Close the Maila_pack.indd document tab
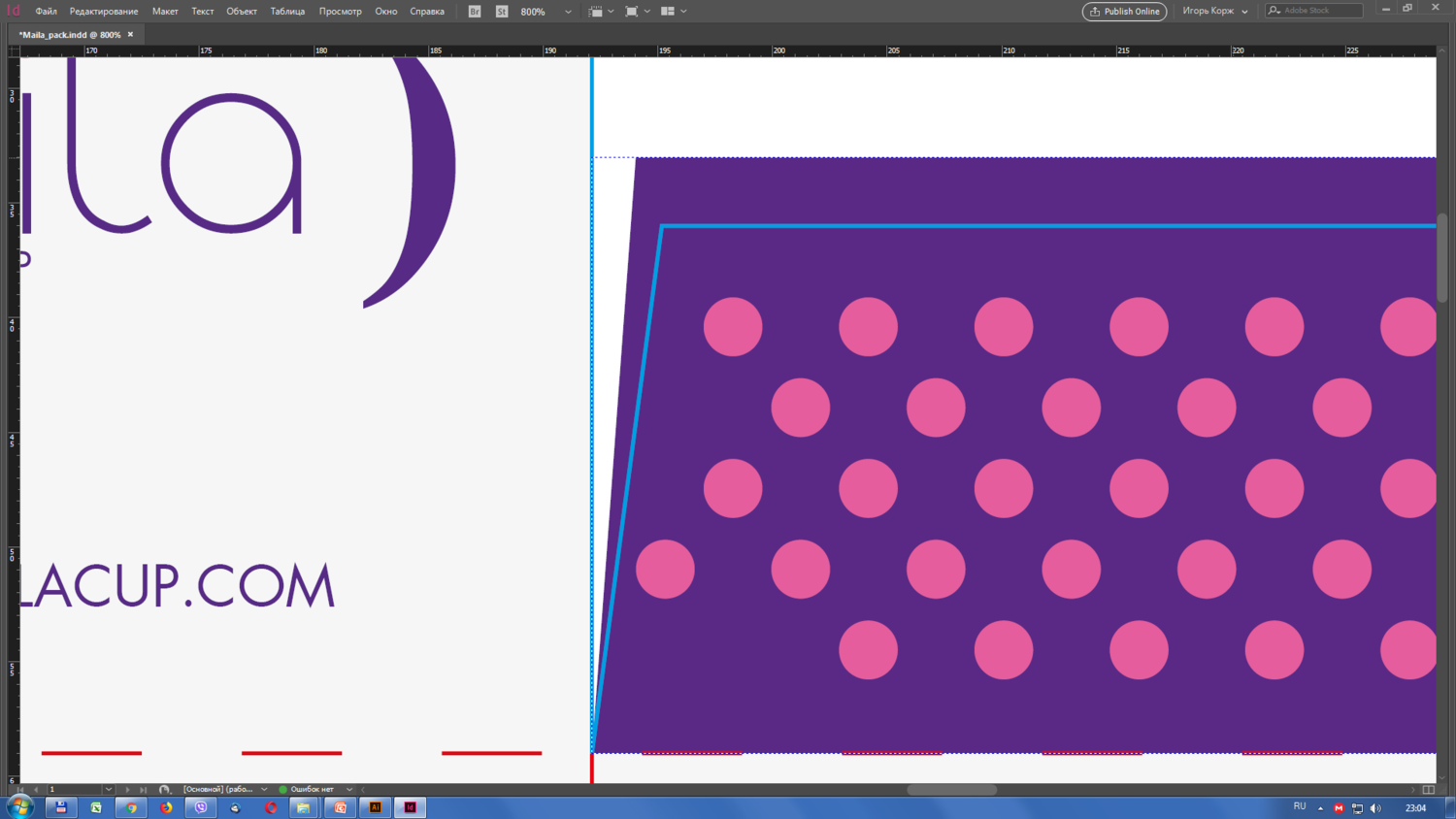Screen dimensions: 1456x819 131,35
